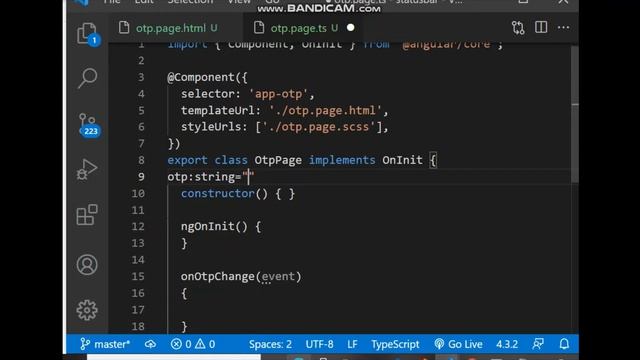This screenshot has width=640, height=360.
Task: Click TypeScript version 4.3.2
Action: coord(507,344)
